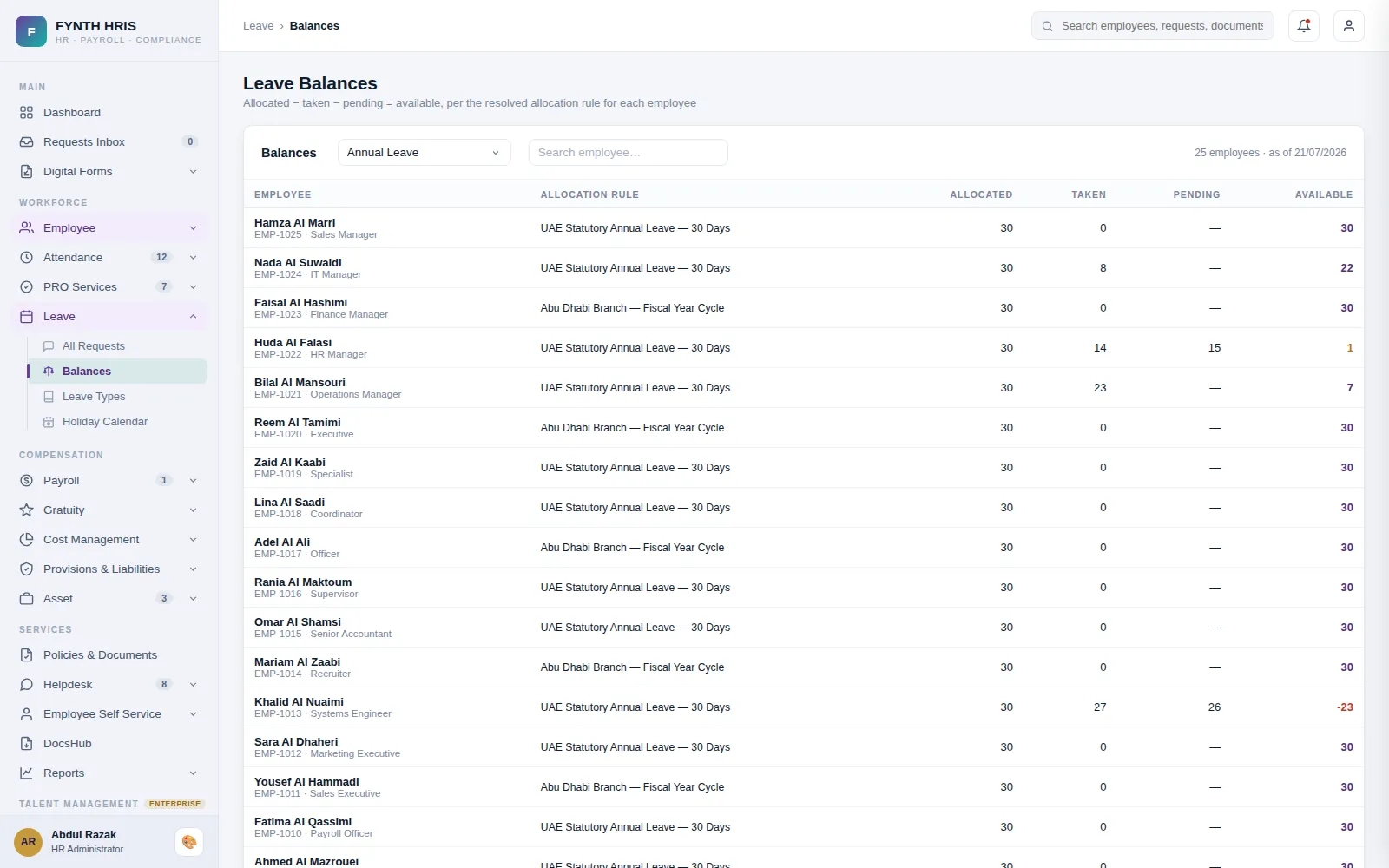Click the Payroll dollar icon
1389x868 pixels.
(x=26, y=481)
